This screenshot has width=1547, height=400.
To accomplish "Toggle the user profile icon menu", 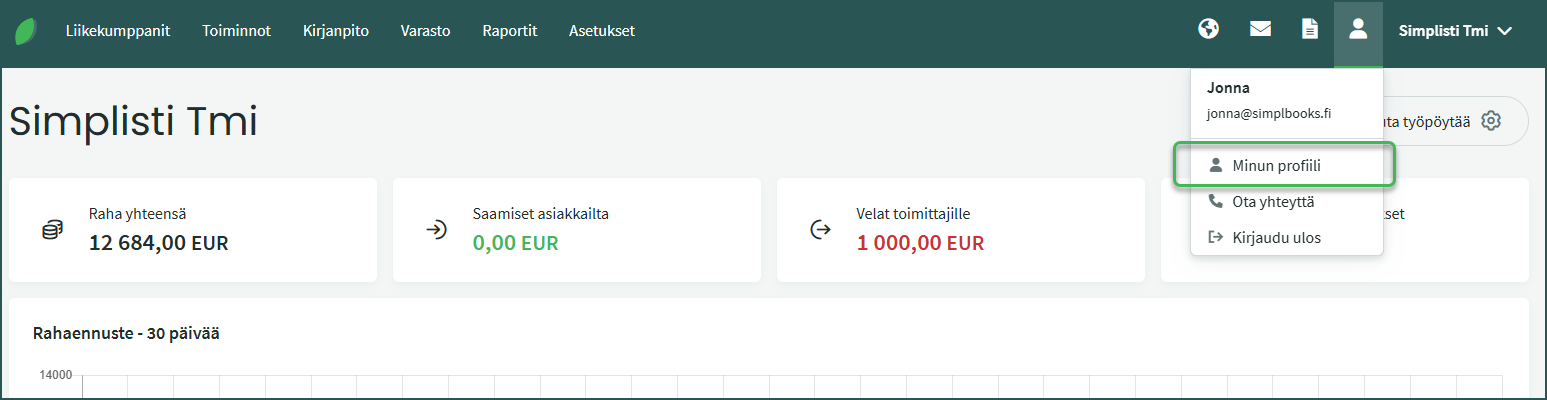I will click(1358, 30).
